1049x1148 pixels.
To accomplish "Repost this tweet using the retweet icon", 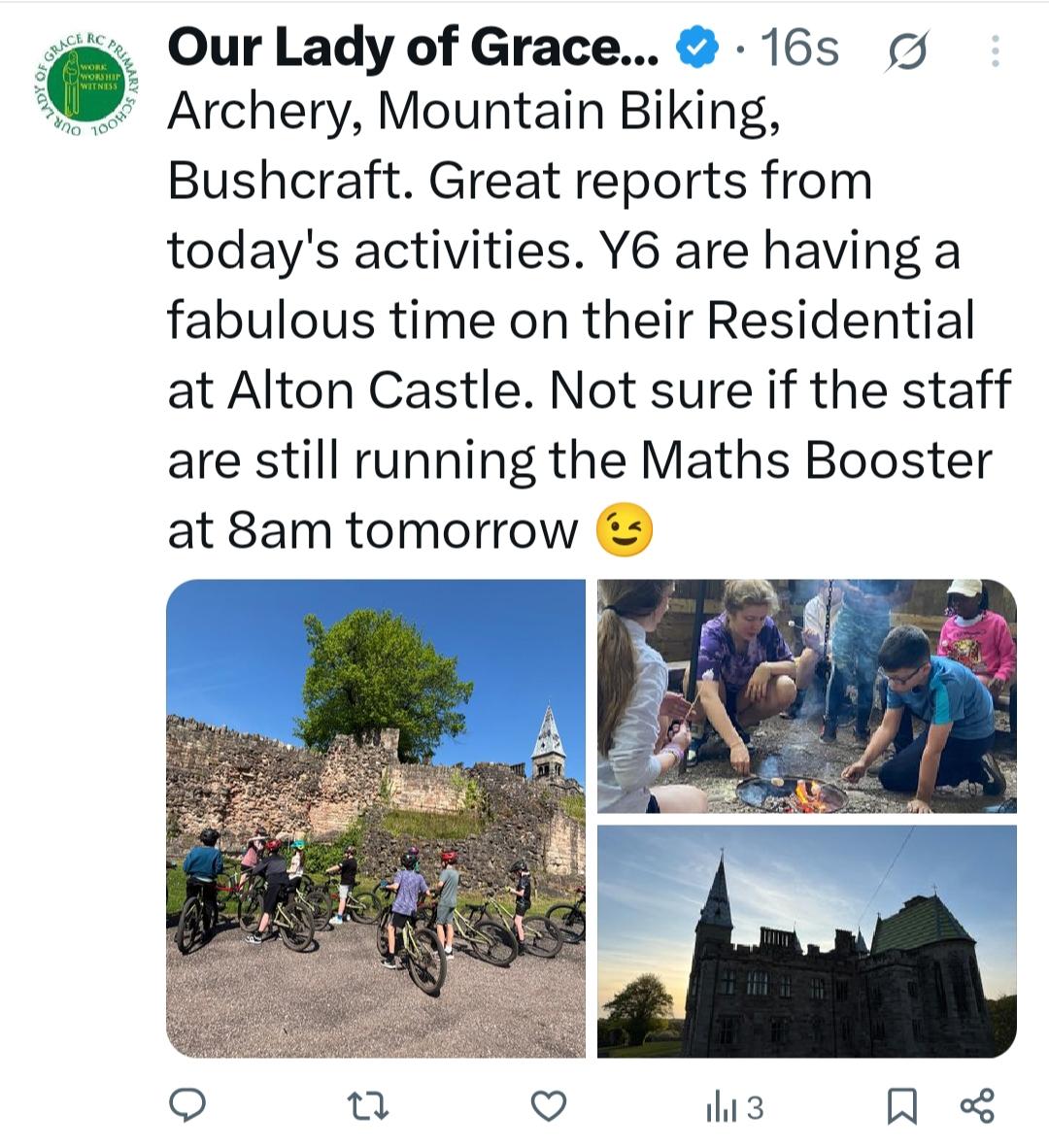I will pos(369,1105).
